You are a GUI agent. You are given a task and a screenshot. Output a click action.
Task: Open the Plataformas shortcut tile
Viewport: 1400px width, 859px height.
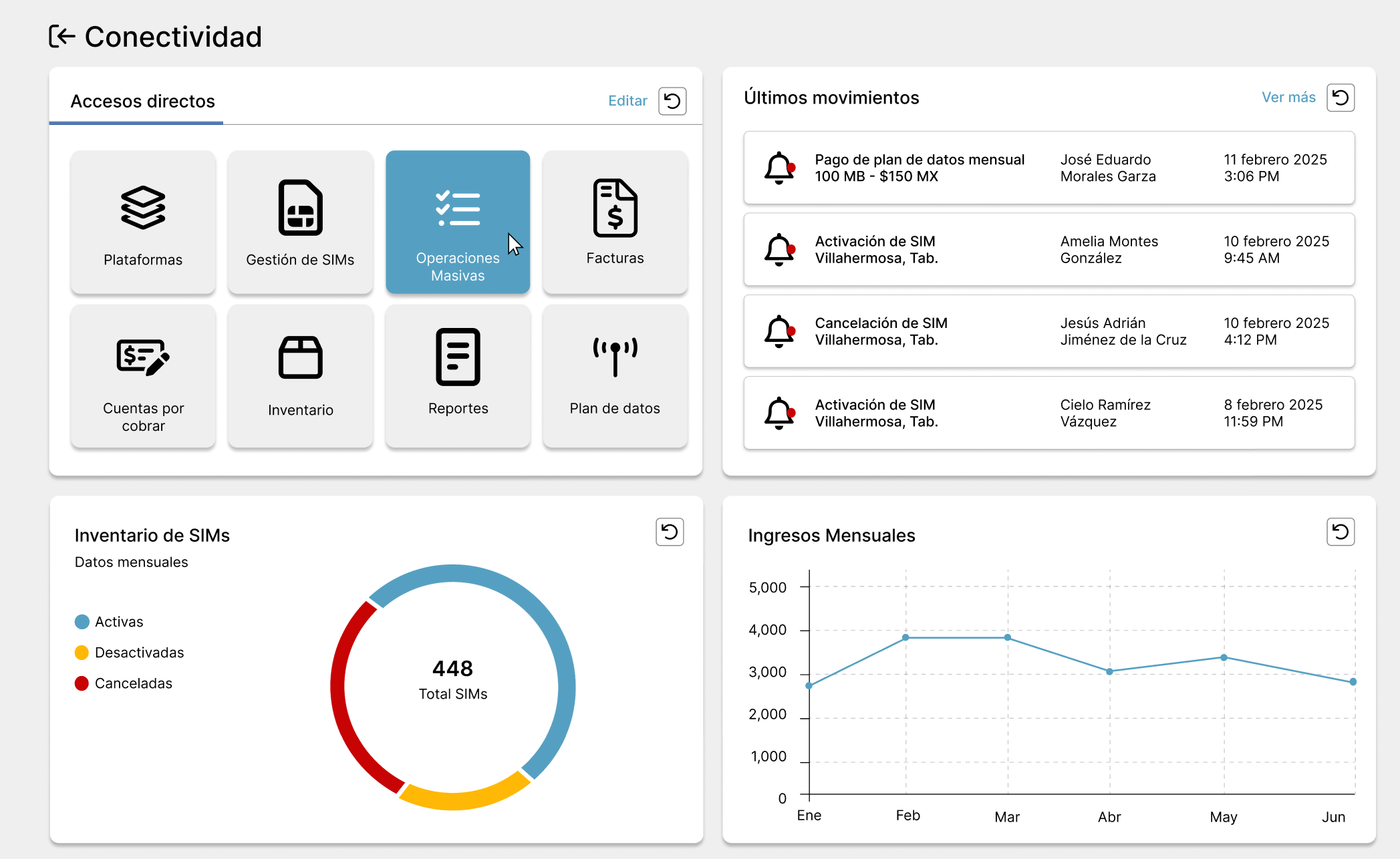(x=143, y=222)
